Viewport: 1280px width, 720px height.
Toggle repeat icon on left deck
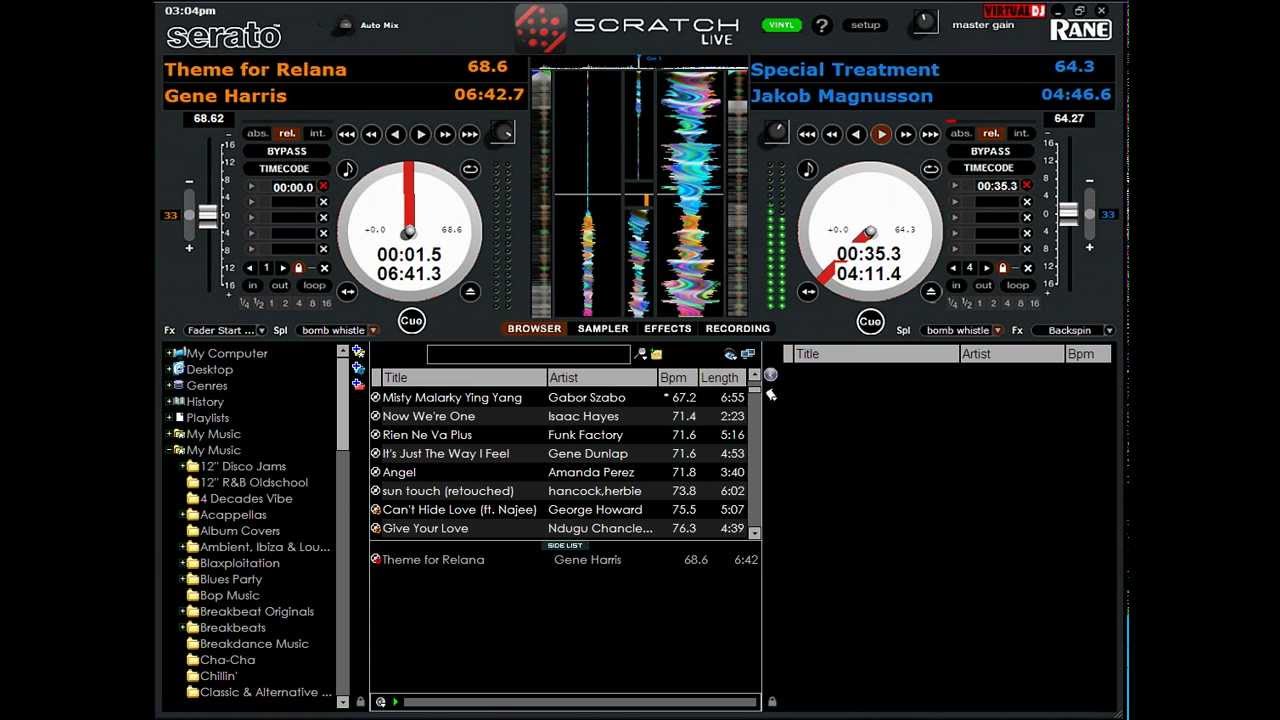pyautogui.click(x=470, y=169)
